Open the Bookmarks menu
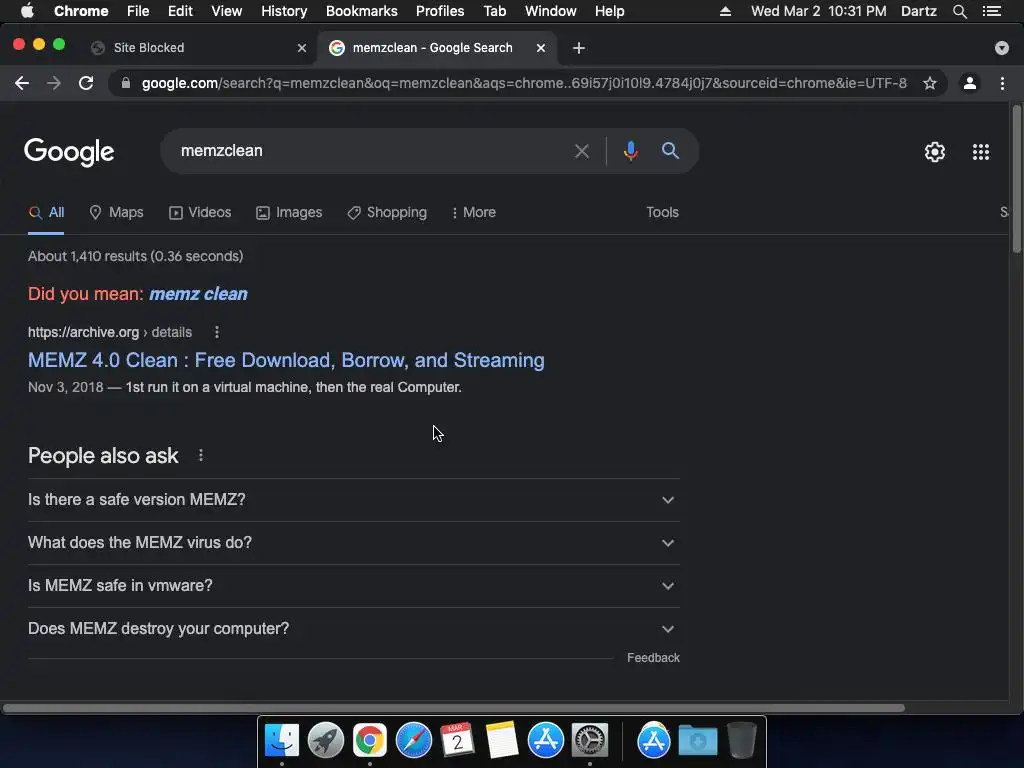 pos(362,11)
